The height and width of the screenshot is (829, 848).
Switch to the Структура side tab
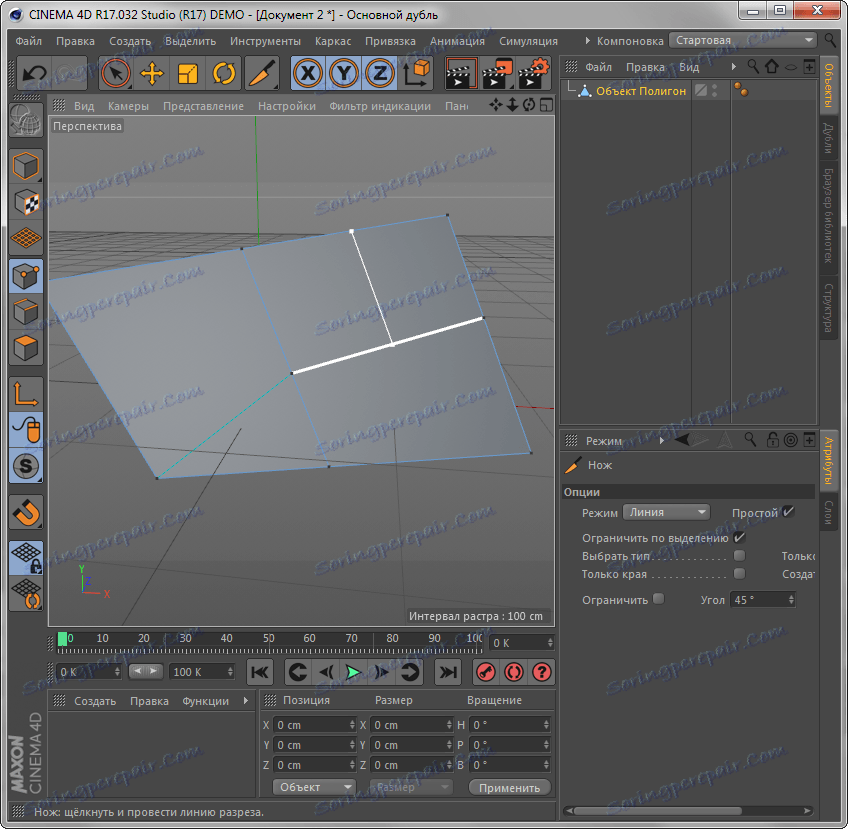(828, 308)
